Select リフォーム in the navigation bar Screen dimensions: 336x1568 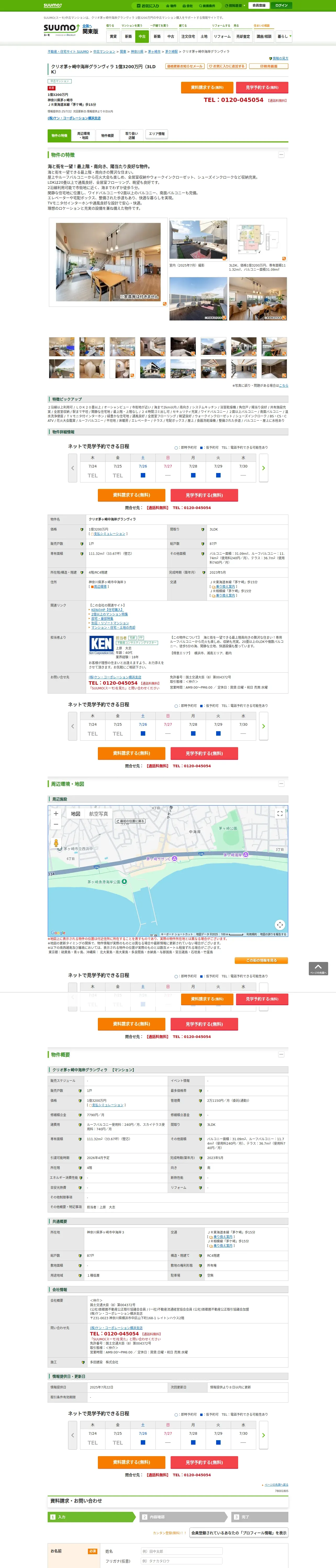[x=222, y=37]
